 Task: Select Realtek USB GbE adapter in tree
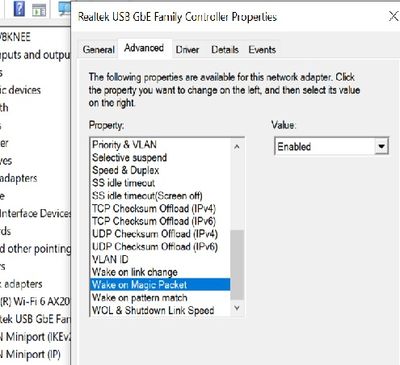pyautogui.click(x=35, y=319)
